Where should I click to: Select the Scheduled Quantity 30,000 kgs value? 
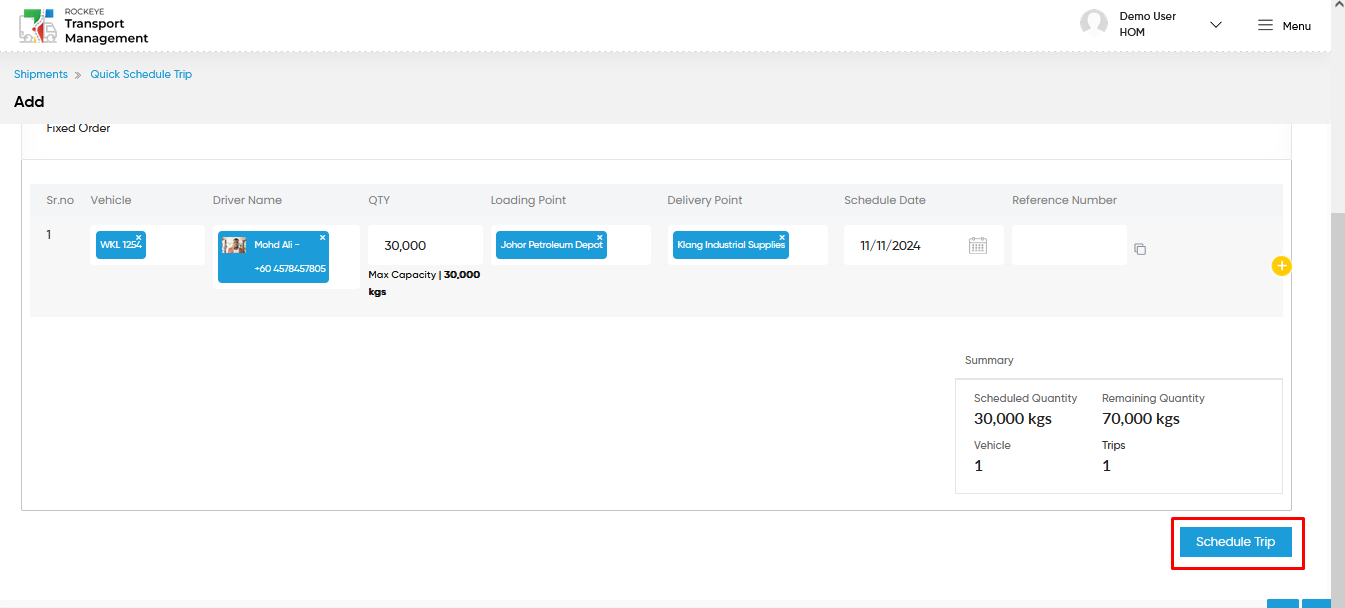click(x=1013, y=419)
